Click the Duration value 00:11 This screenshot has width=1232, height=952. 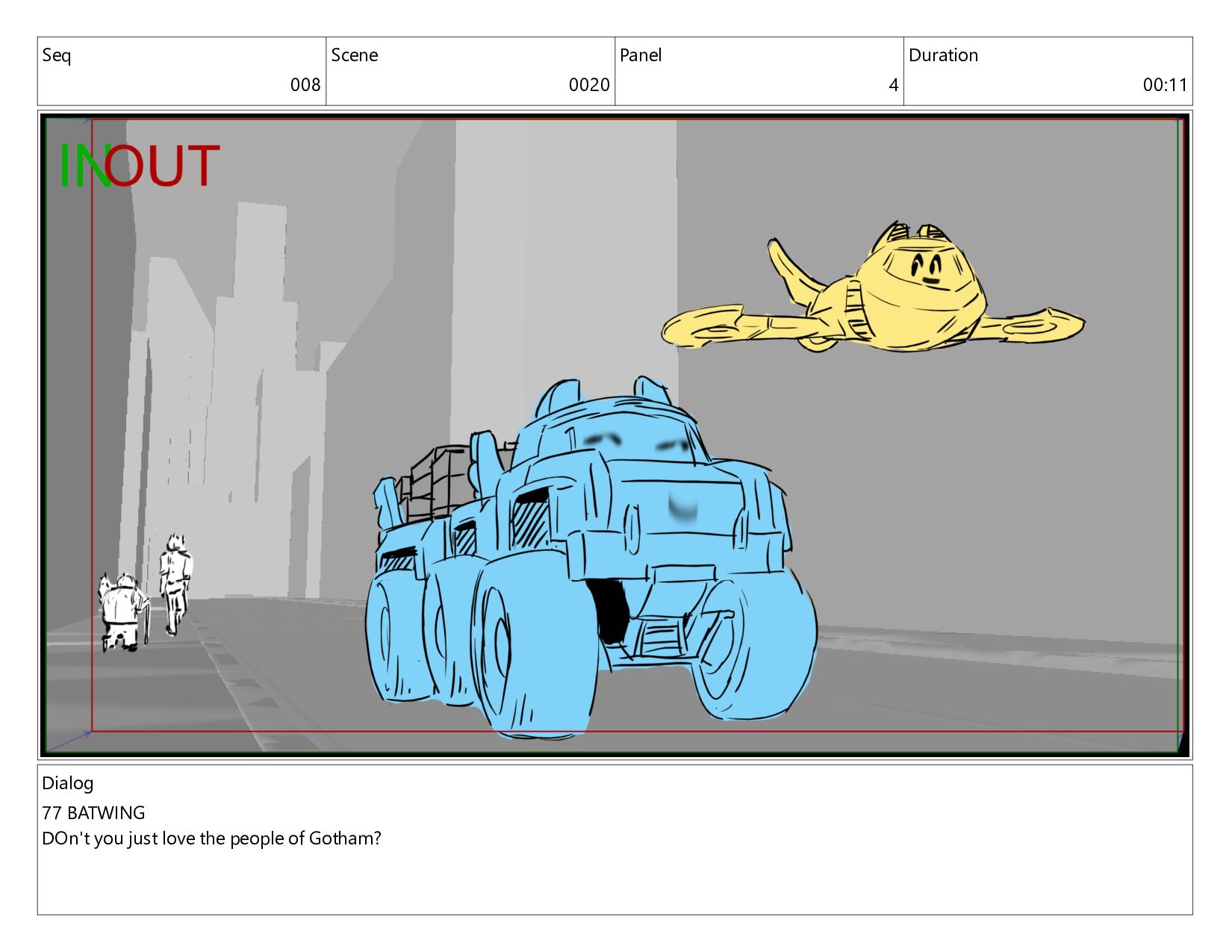click(x=1165, y=85)
